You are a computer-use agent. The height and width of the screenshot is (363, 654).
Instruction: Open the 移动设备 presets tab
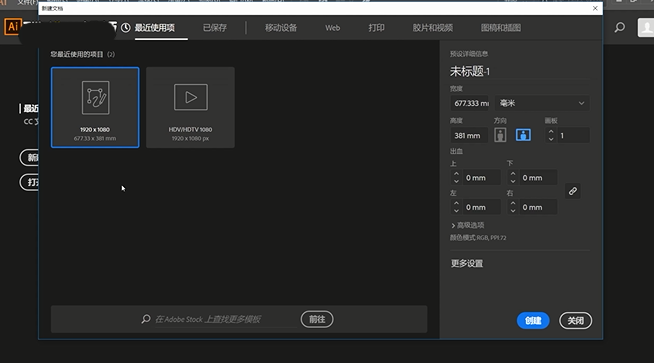coord(281,28)
